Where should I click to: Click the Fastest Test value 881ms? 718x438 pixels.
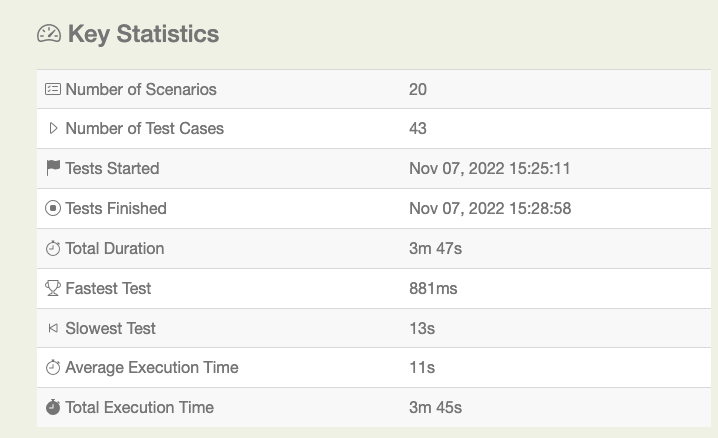[433, 288]
